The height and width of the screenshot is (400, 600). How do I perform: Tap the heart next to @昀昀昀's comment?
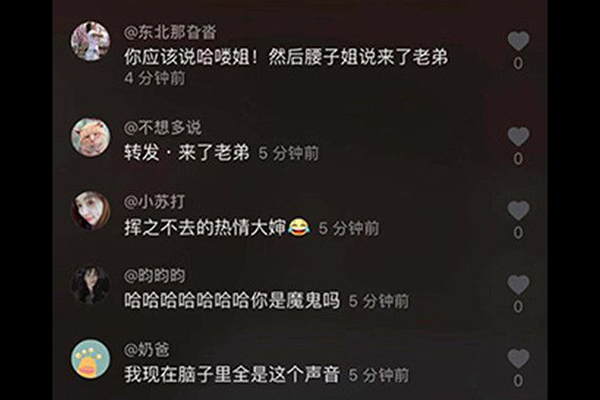(518, 284)
